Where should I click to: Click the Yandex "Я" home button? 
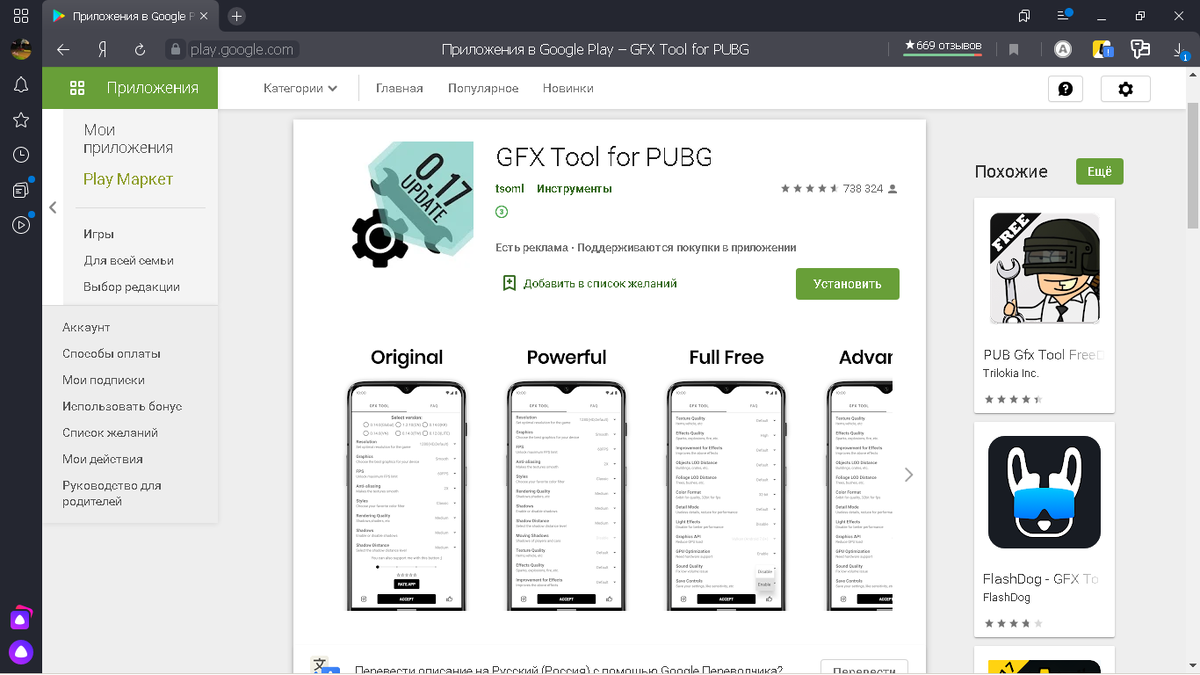(102, 49)
